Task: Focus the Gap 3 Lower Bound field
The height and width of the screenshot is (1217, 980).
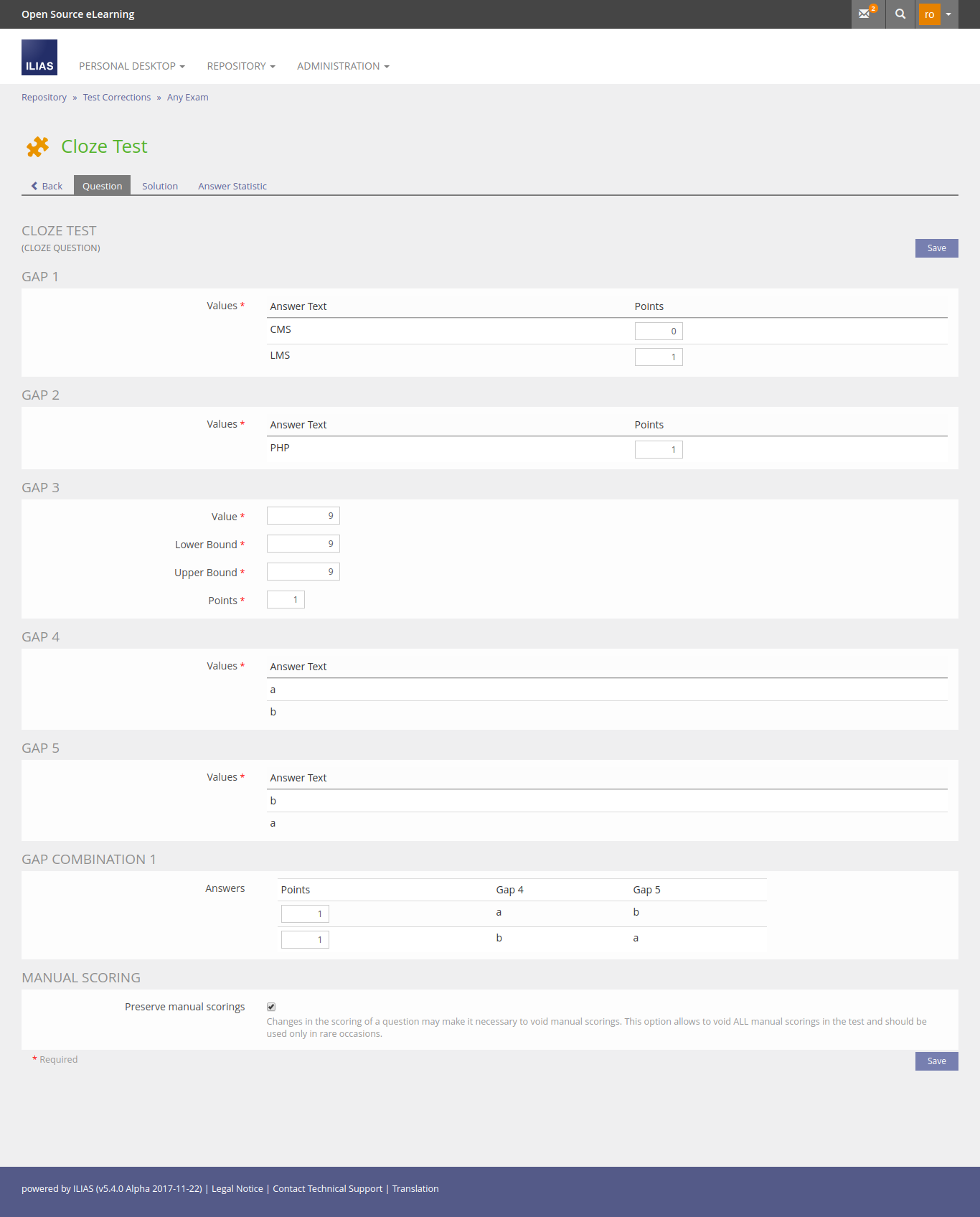Action: coord(303,544)
